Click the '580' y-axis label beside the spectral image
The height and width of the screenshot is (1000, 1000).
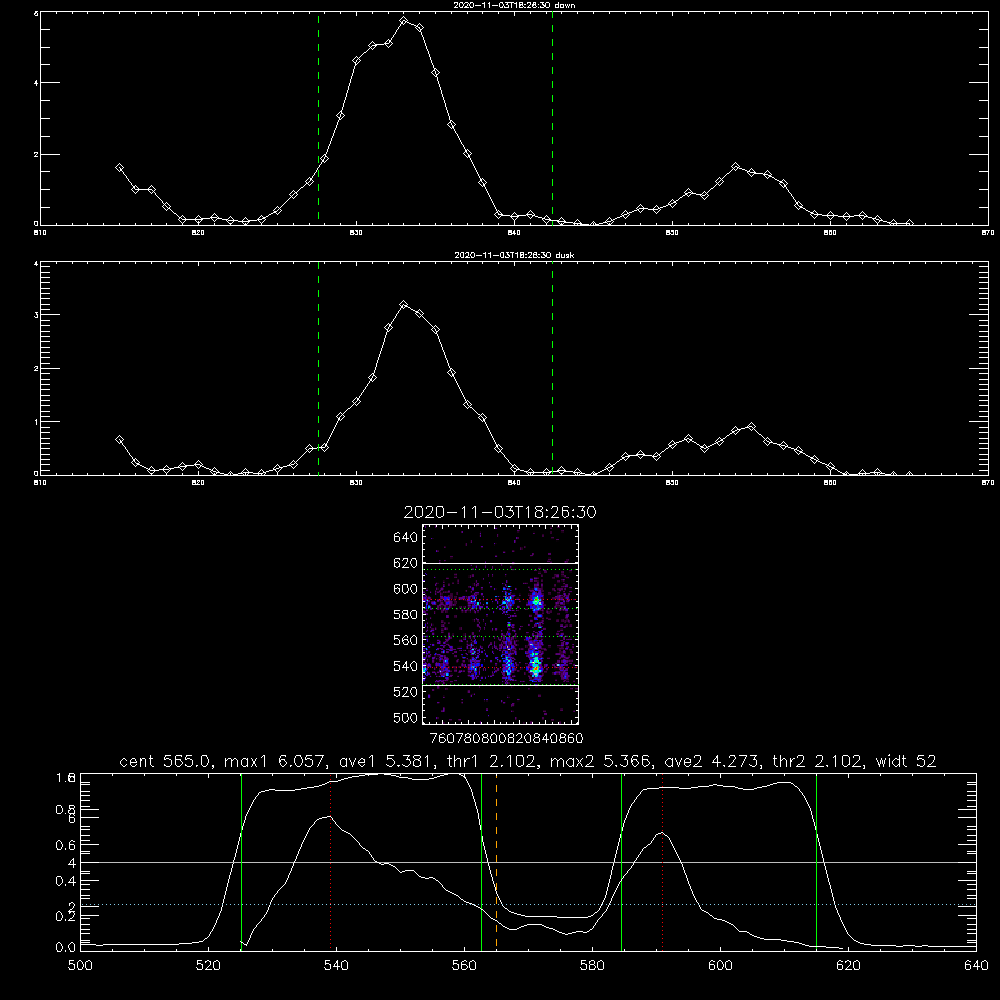tap(406, 614)
